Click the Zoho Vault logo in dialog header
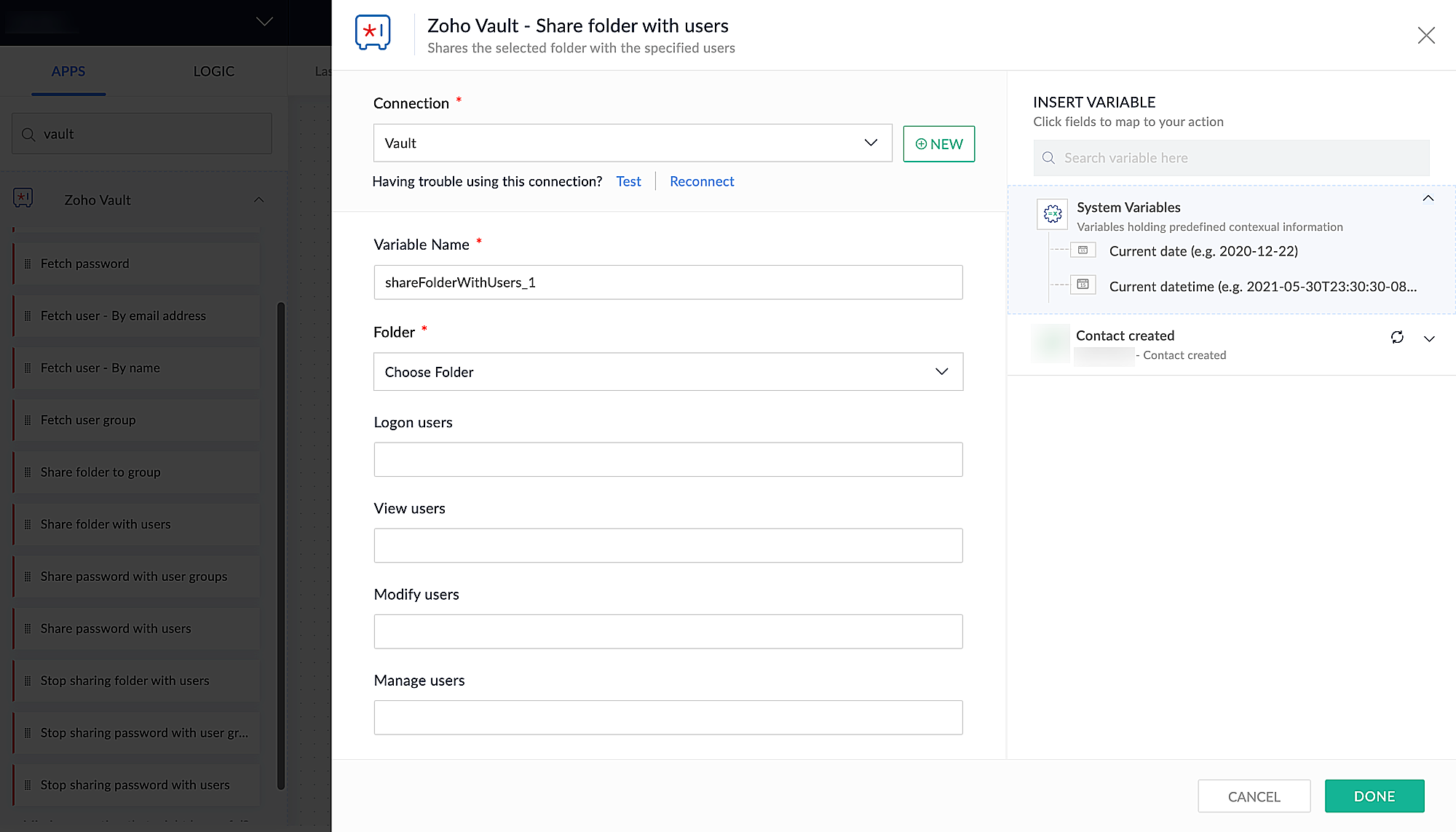1456x832 pixels. (373, 33)
